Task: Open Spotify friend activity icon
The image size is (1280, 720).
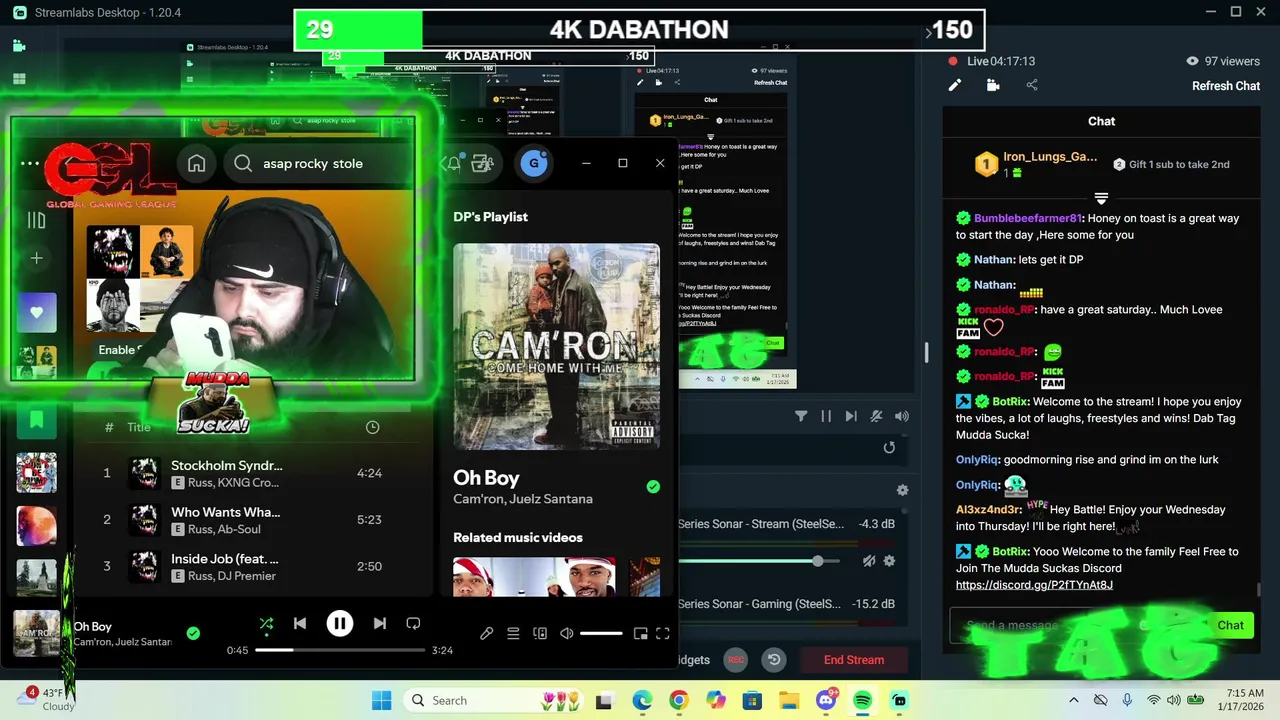Action: [483, 164]
